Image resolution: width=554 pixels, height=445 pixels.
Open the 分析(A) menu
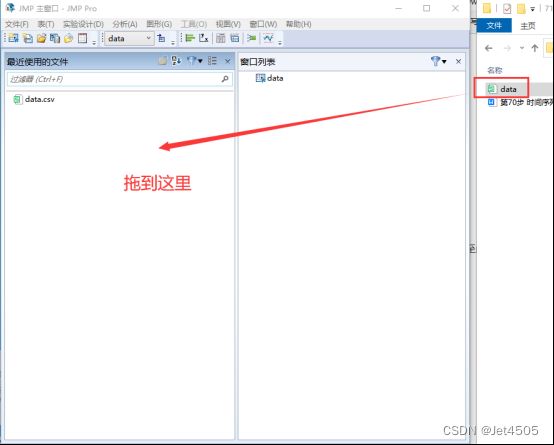point(125,24)
